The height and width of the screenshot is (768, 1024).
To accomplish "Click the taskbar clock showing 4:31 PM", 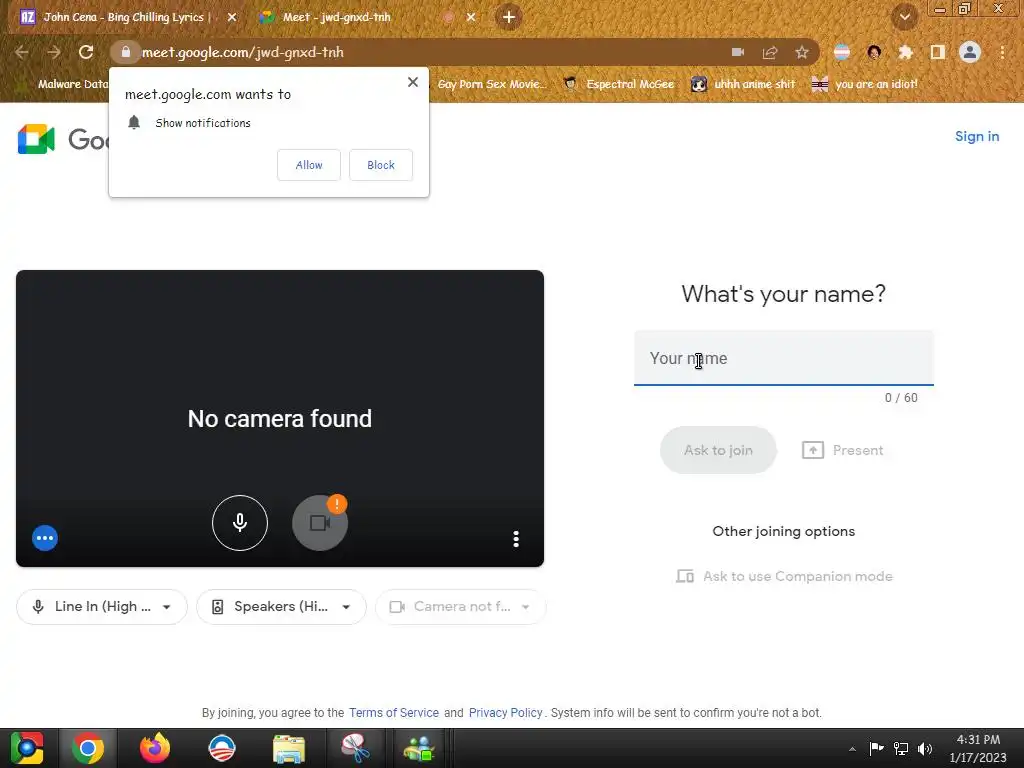I will (x=978, y=748).
